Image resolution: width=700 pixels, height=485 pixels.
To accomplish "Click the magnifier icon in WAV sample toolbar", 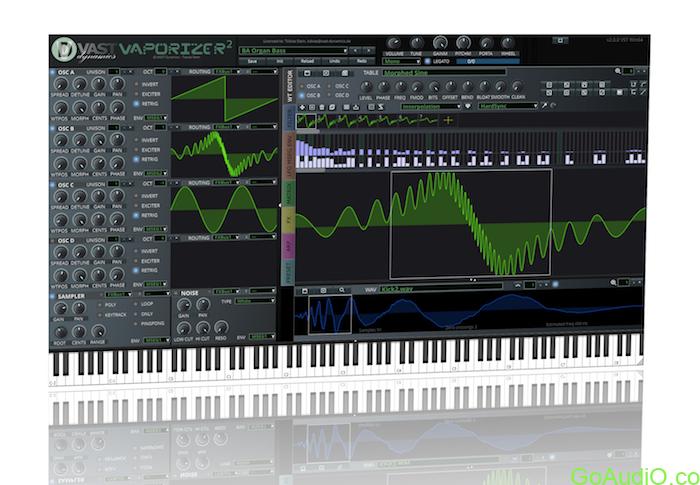I will (x=342, y=290).
